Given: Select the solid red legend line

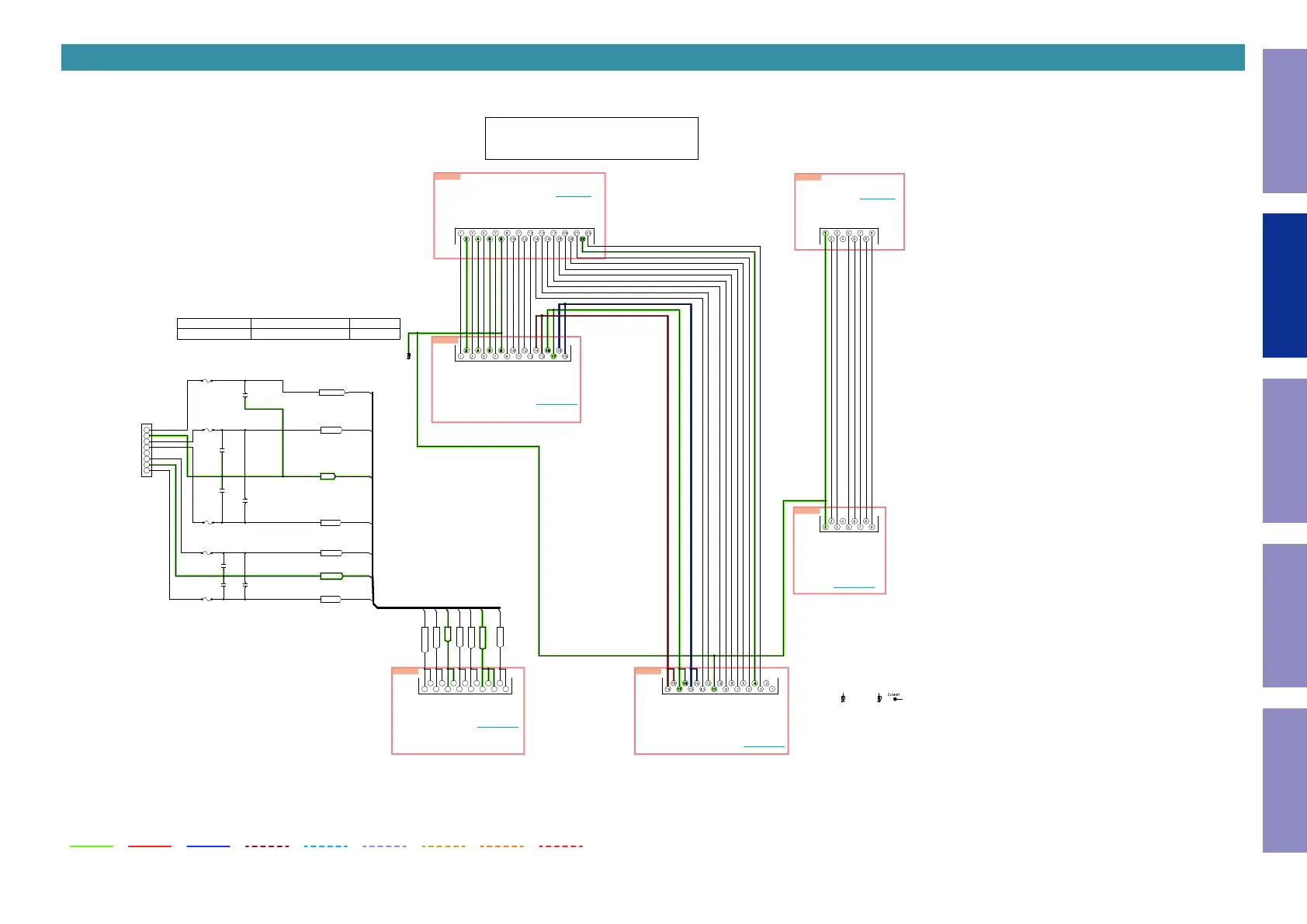Looking at the screenshot, I should (150, 846).
